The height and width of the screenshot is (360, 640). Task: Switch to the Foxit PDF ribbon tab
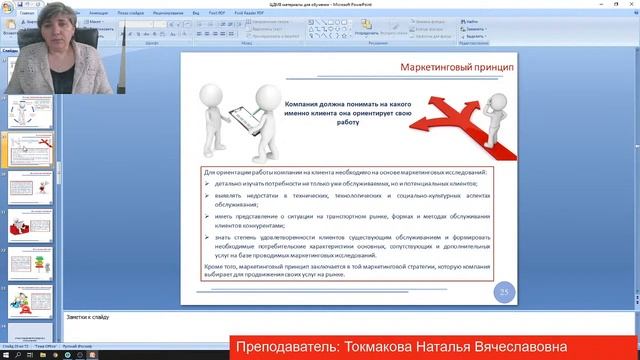[217, 13]
